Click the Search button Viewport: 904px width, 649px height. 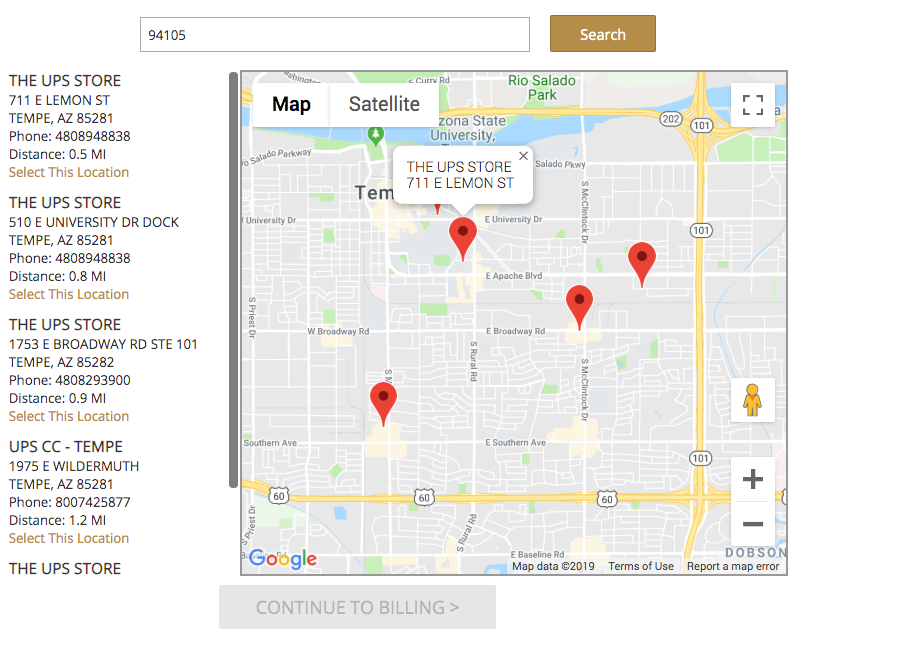click(x=602, y=34)
